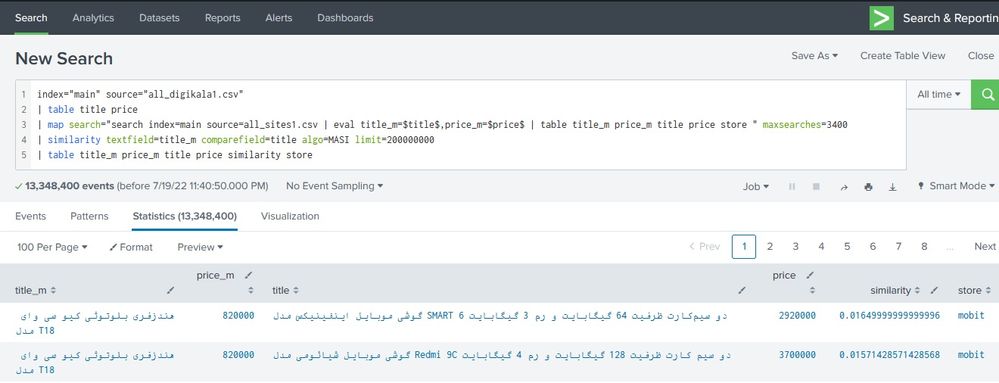Viewport: 999px width, 383px height.
Task: Export results with the download icon
Action: click(893, 187)
